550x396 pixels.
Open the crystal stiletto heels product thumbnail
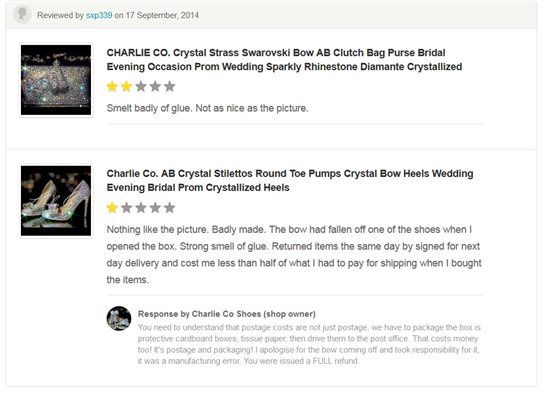56,201
